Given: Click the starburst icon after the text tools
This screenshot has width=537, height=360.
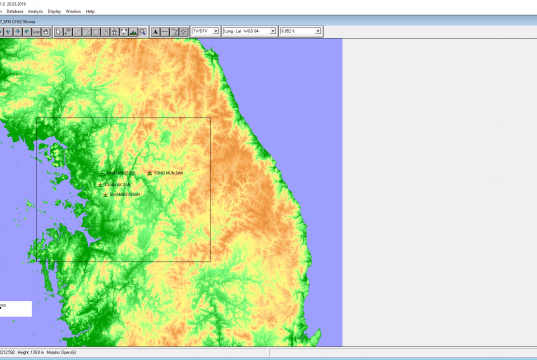Looking at the screenshot, I should tap(184, 32).
